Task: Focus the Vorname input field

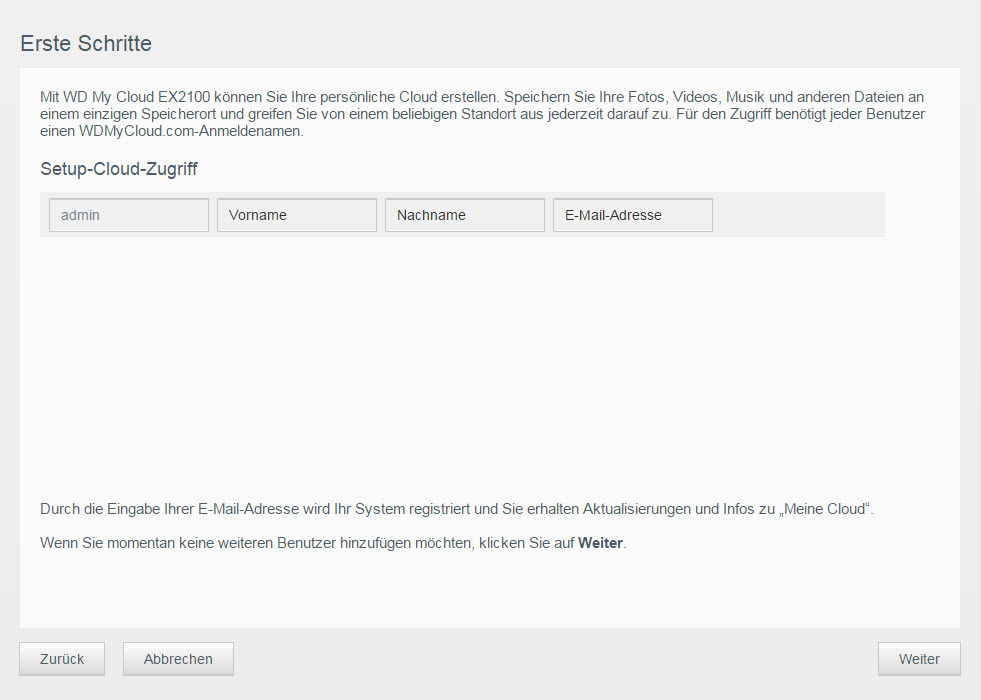Action: [x=297, y=215]
